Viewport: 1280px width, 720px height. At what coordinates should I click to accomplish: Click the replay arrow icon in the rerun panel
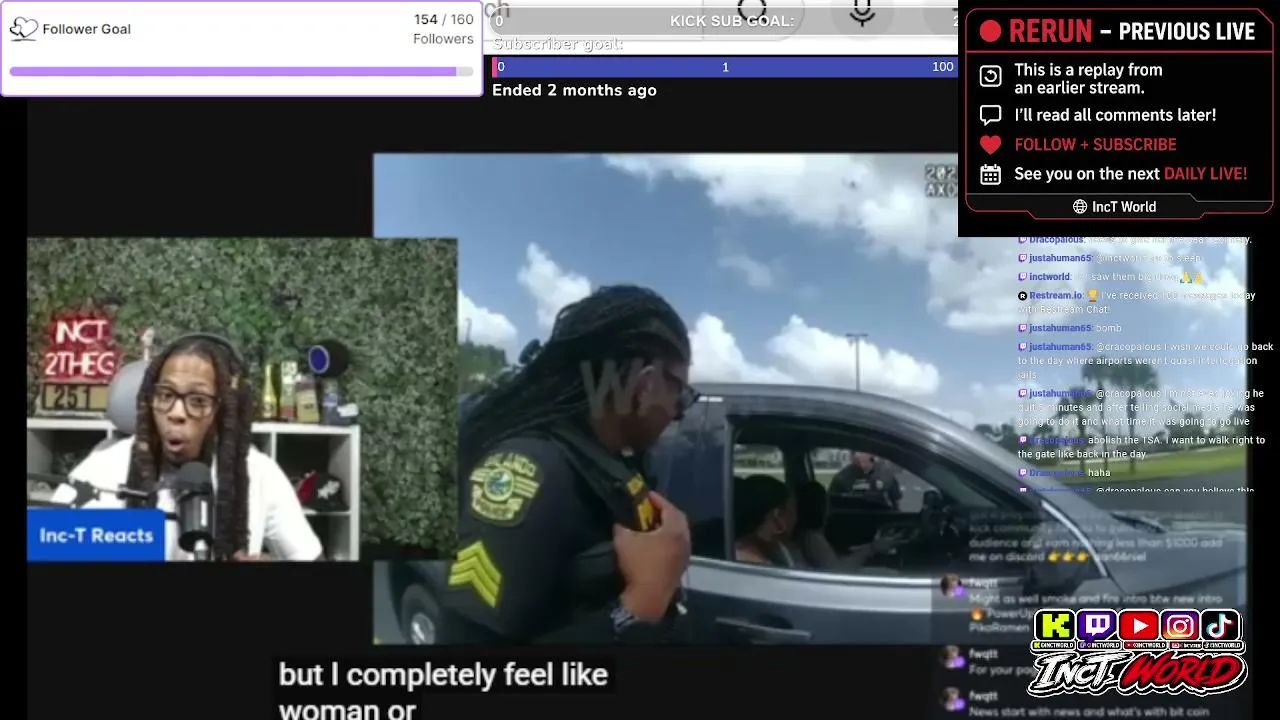click(990, 76)
